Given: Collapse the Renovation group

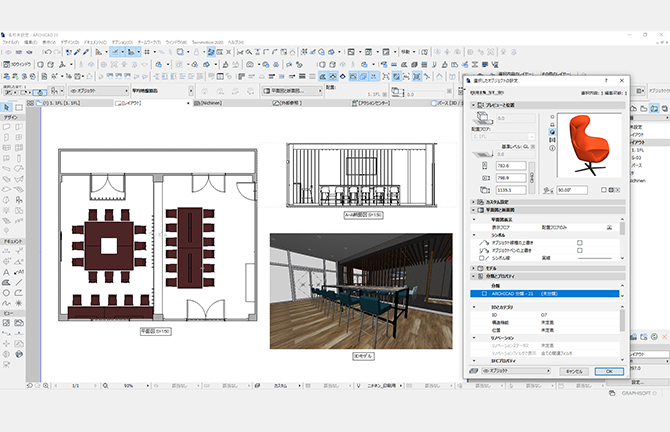Looking at the screenshot, I should click(474, 338).
